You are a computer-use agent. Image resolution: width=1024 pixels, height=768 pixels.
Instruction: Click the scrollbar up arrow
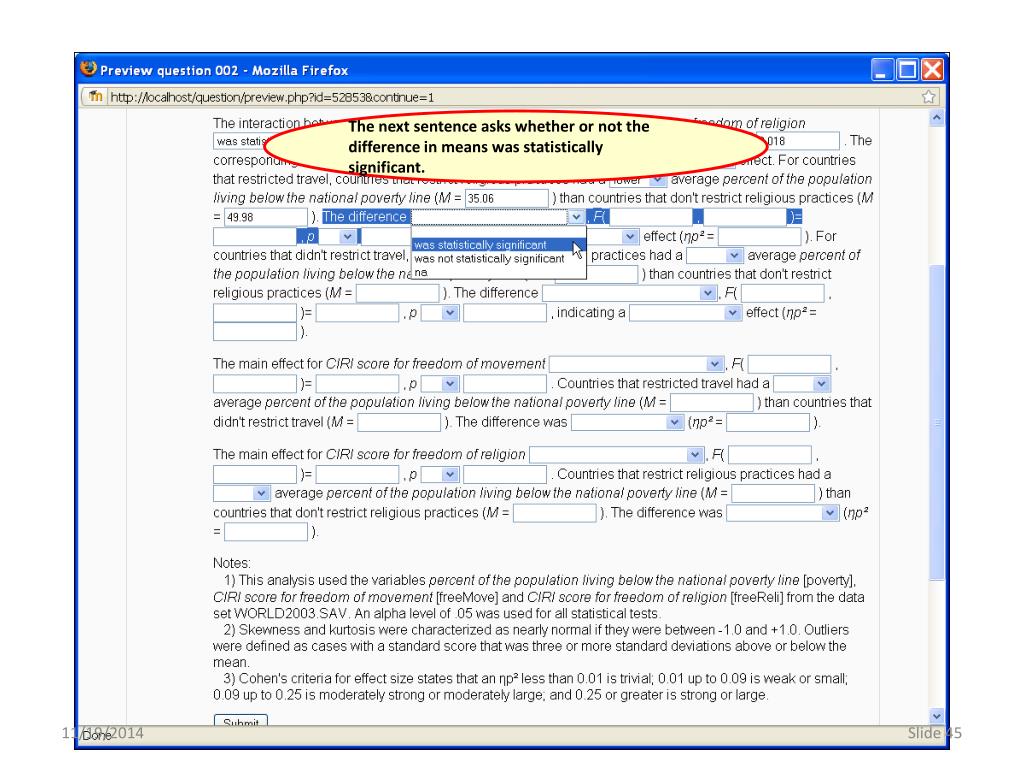coord(936,118)
